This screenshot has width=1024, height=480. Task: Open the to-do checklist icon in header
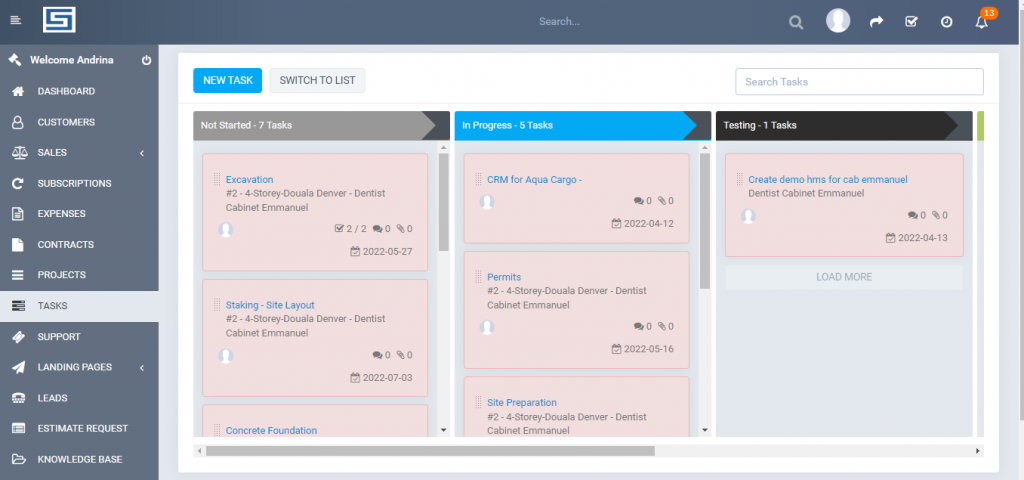[x=911, y=21]
